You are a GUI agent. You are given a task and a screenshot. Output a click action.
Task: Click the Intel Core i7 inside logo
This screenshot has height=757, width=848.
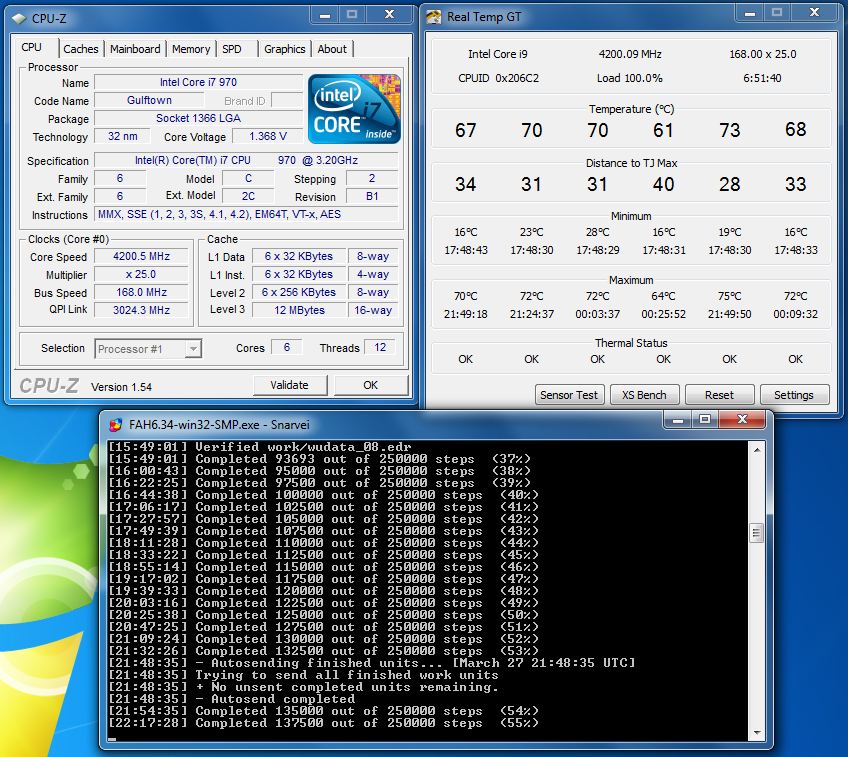click(x=354, y=109)
